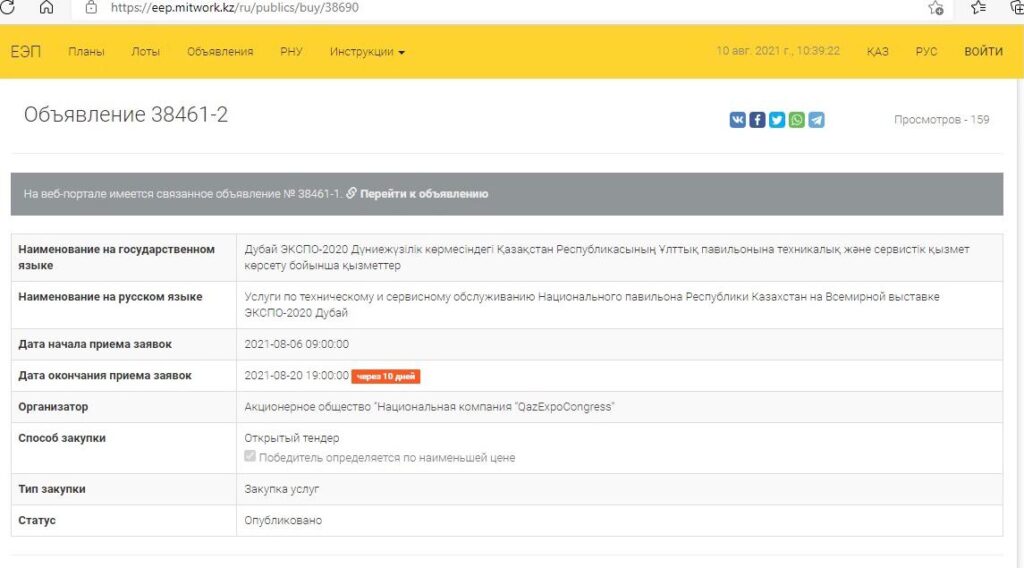Click the browser refresh icon
The image size is (1024, 568).
pyautogui.click(x=8, y=7)
